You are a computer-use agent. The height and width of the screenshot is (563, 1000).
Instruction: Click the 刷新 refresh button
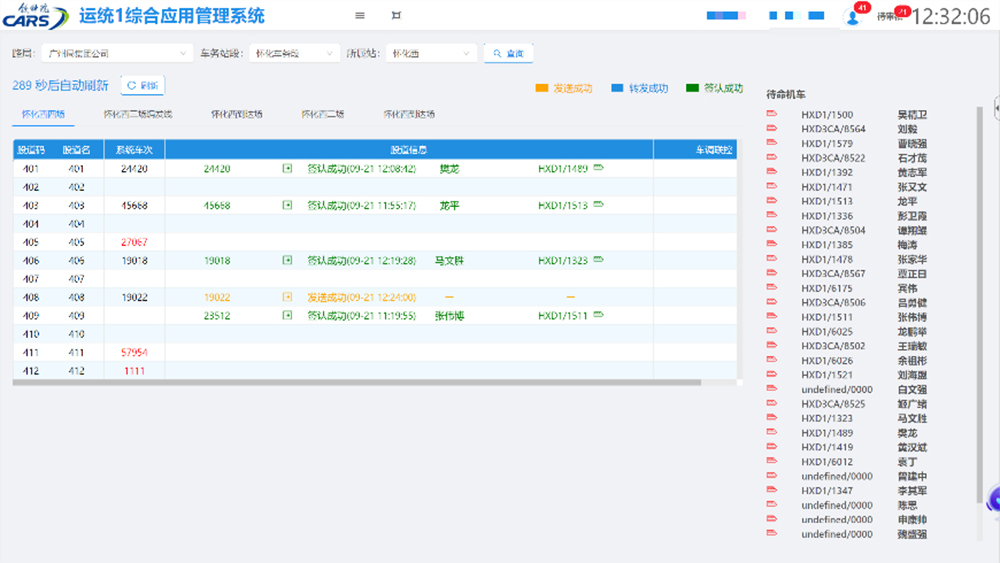tap(142, 86)
